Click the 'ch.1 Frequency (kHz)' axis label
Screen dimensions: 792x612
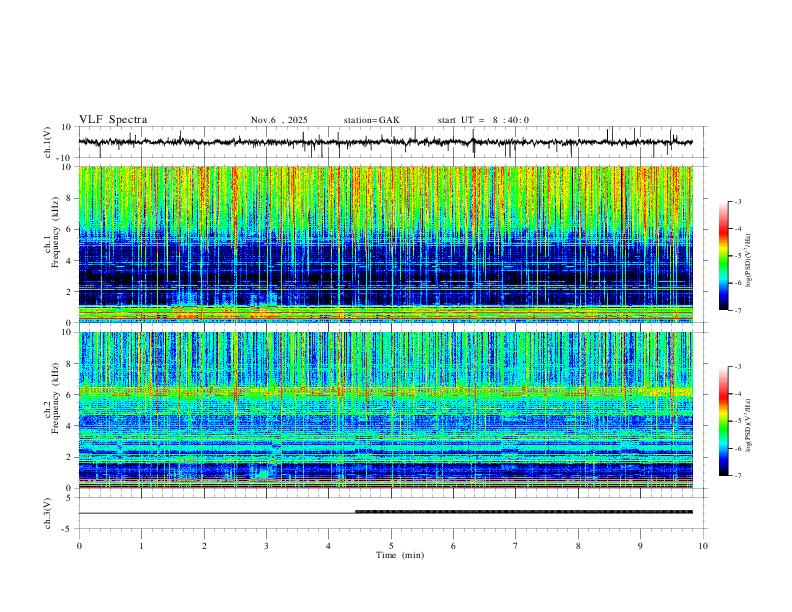click(x=51, y=232)
